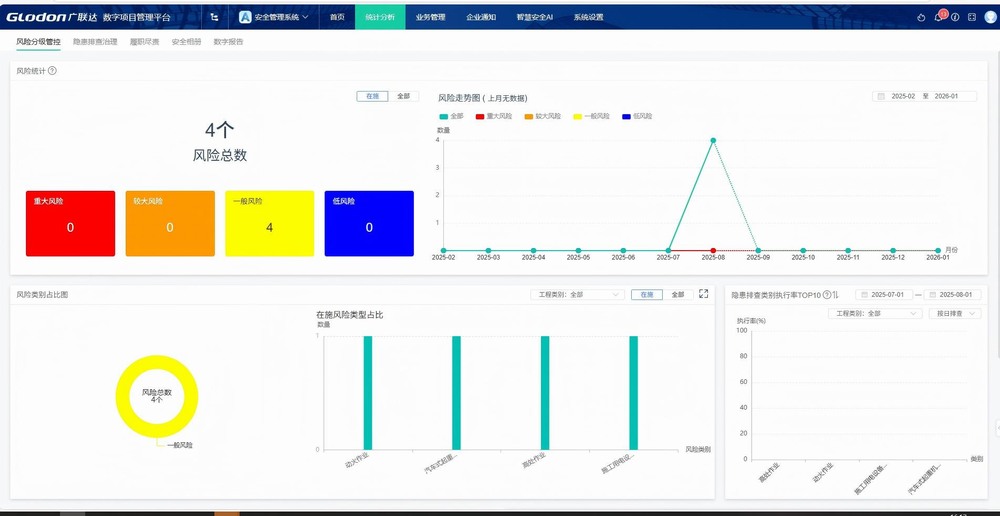Click the 2025-07-01 start date field
The image size is (1000, 516).
[886, 295]
